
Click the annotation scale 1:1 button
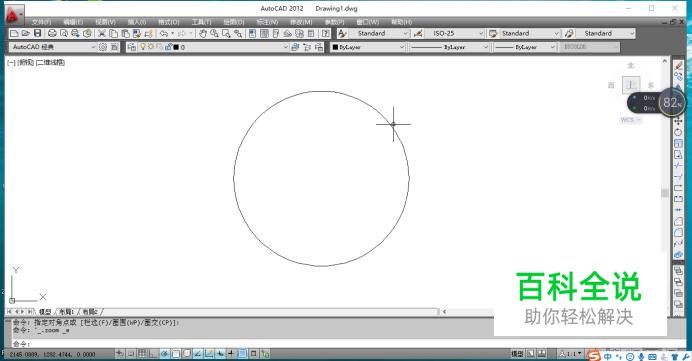(571, 353)
